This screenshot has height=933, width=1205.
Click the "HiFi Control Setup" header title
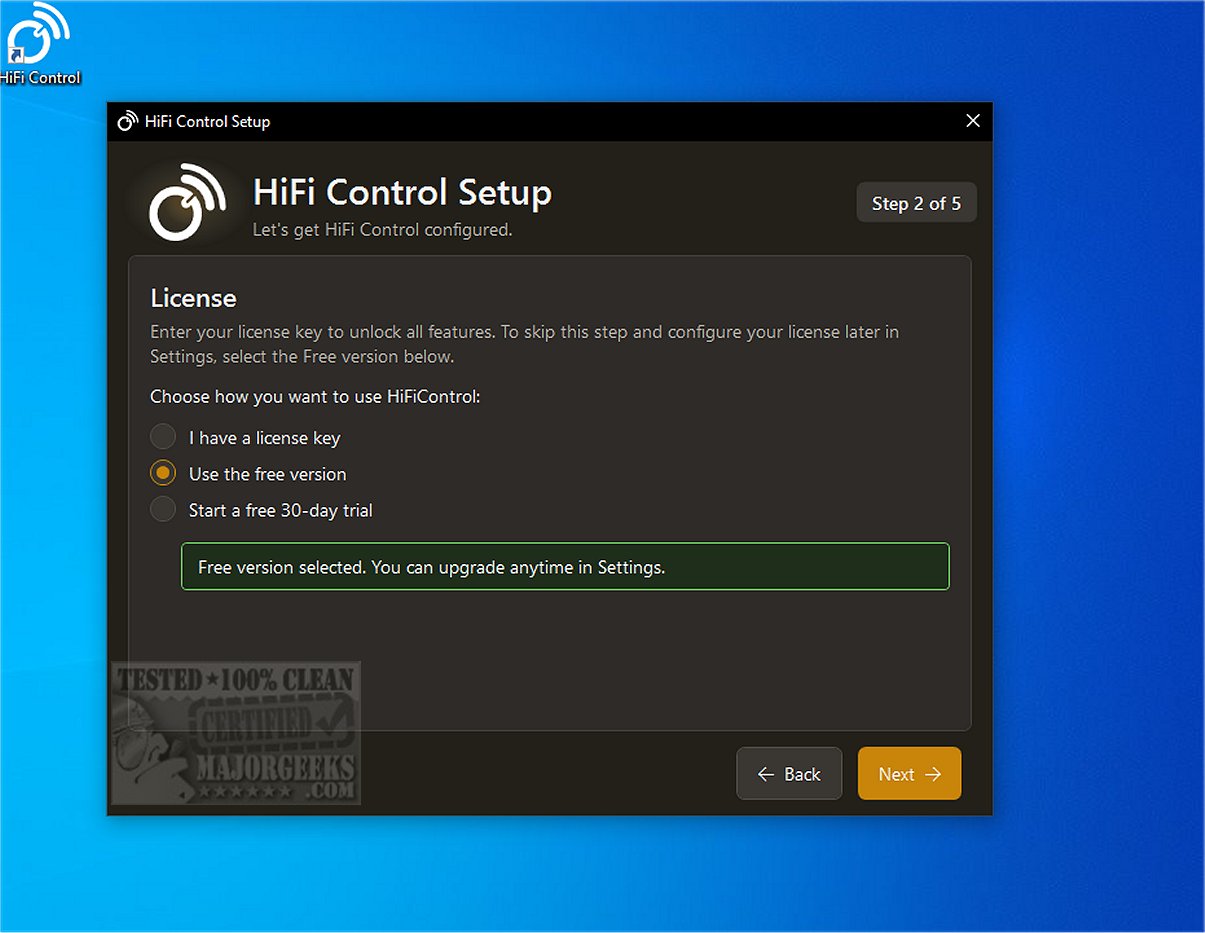[402, 192]
